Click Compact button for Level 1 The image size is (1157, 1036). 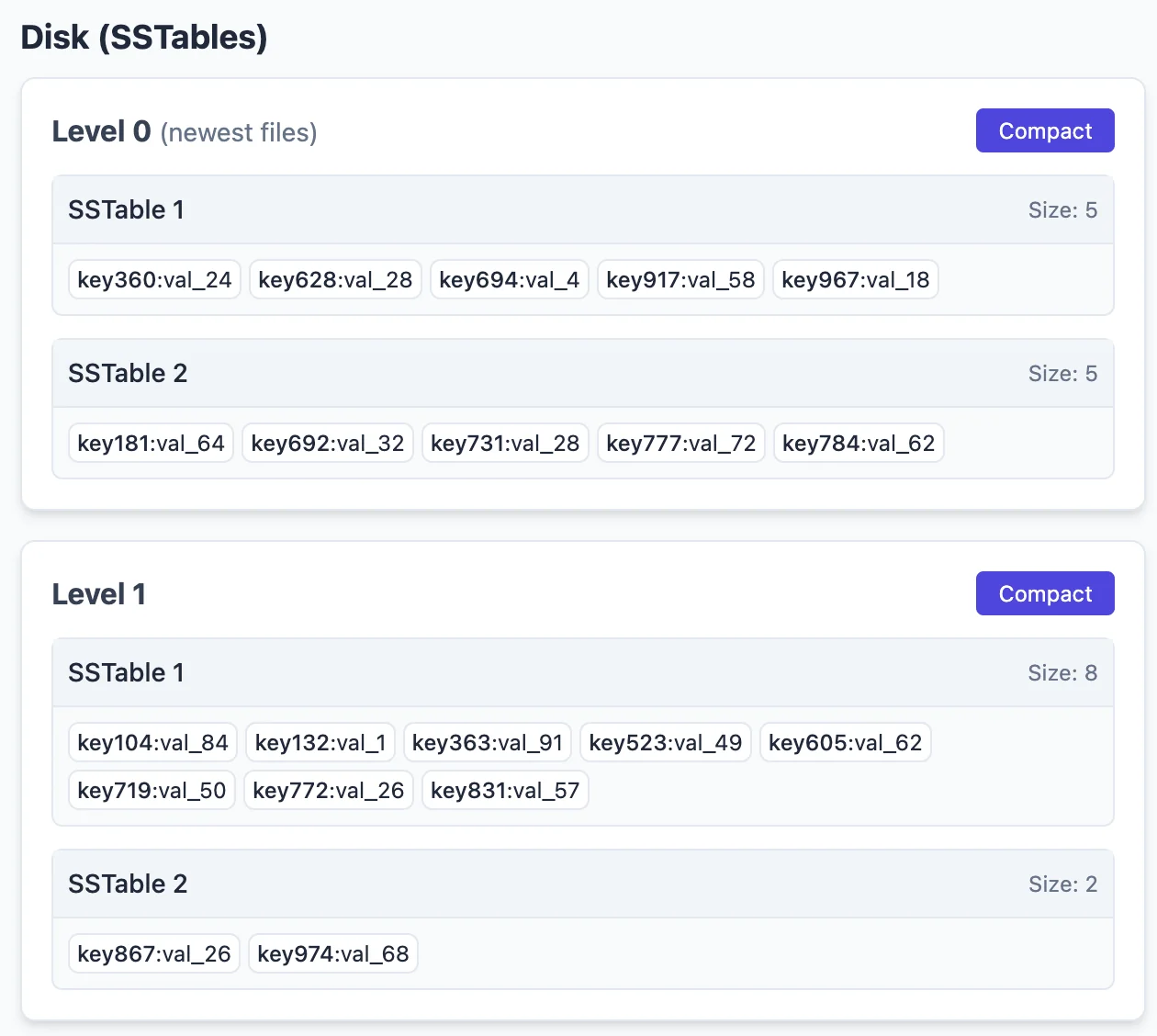[x=1044, y=593]
